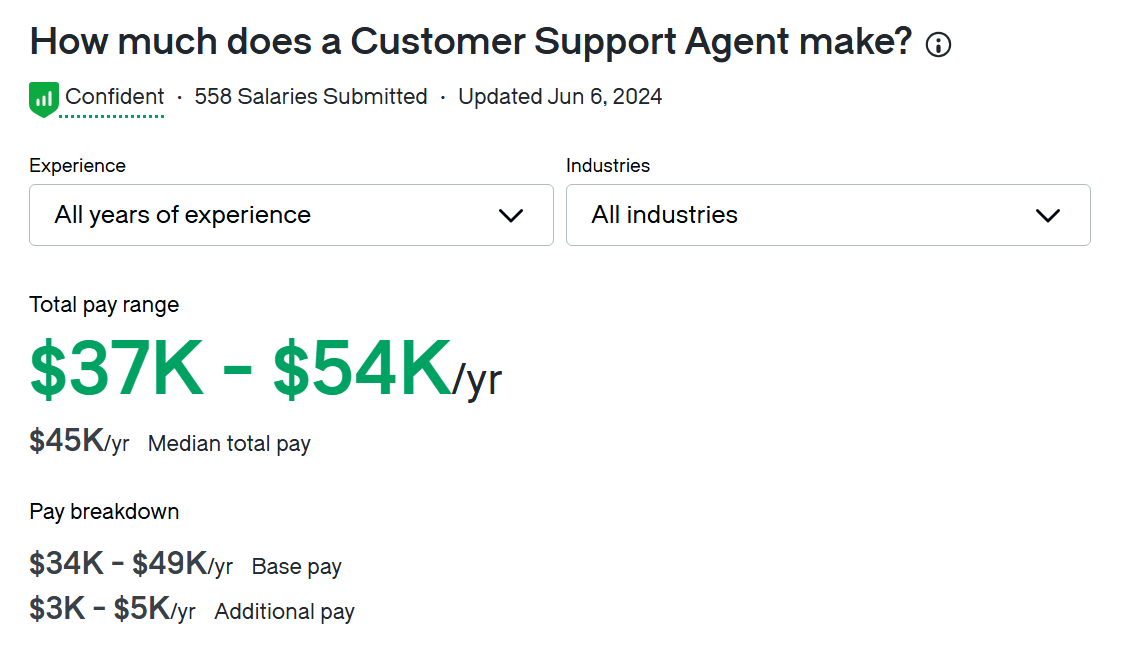Click the "Experience" label above the dropdown
The height and width of the screenshot is (648, 1142).
pos(77,166)
